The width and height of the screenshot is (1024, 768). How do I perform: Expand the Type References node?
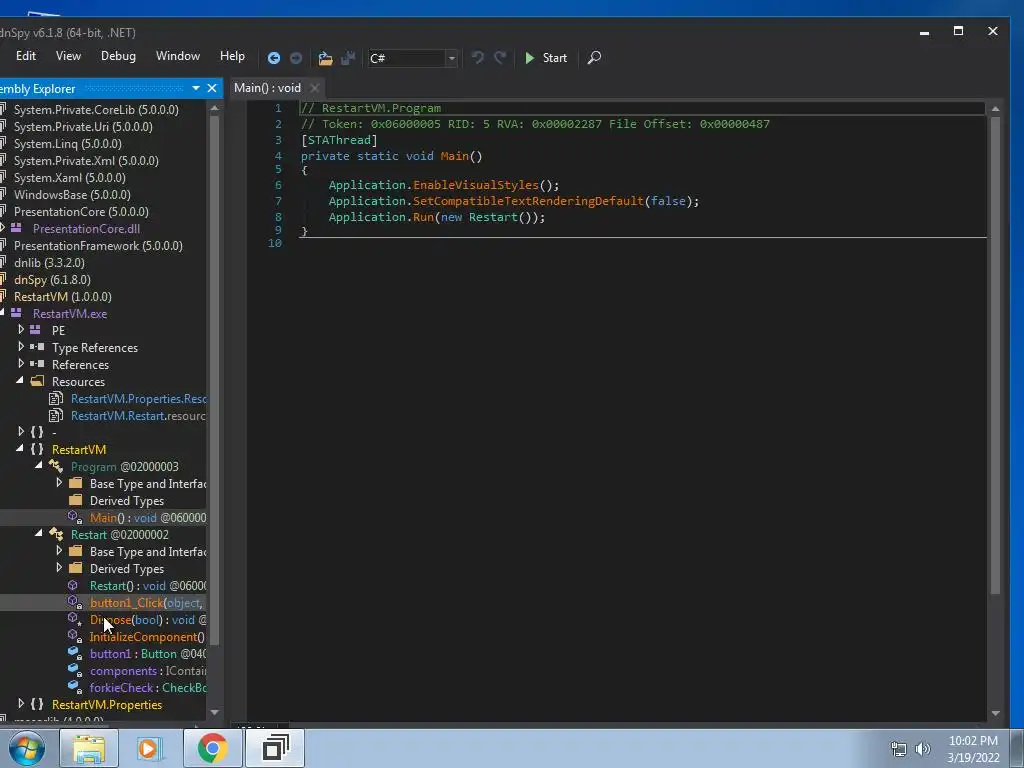coord(21,347)
